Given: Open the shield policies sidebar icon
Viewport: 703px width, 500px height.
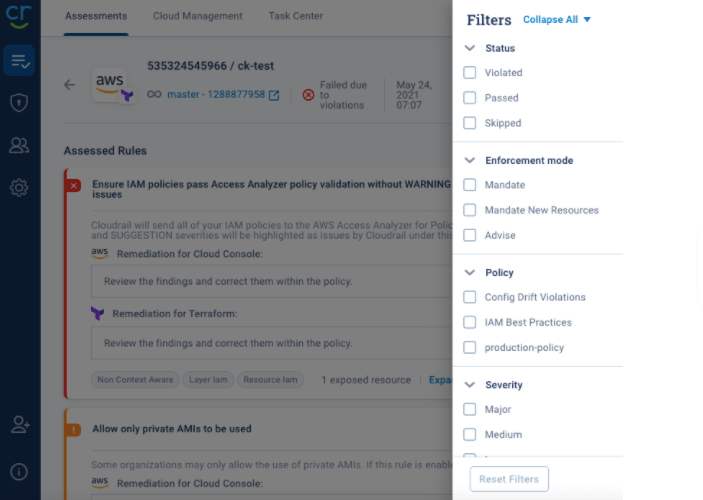Looking at the screenshot, I should tap(19, 102).
